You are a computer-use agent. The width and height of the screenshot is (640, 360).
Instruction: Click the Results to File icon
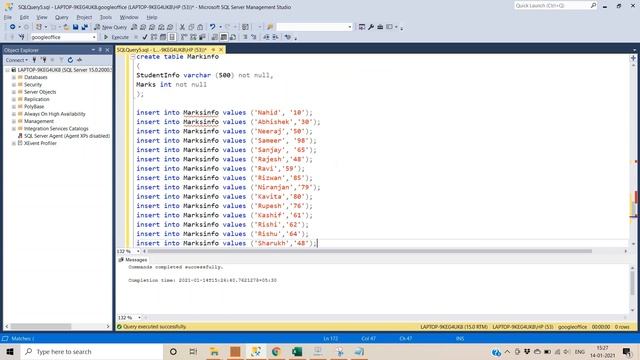coord(233,37)
